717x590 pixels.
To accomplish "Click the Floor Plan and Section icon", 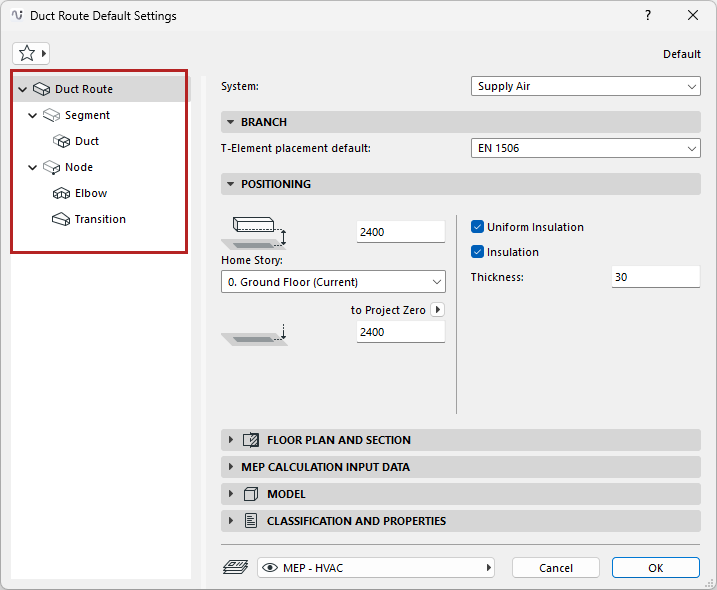I will coord(251,440).
